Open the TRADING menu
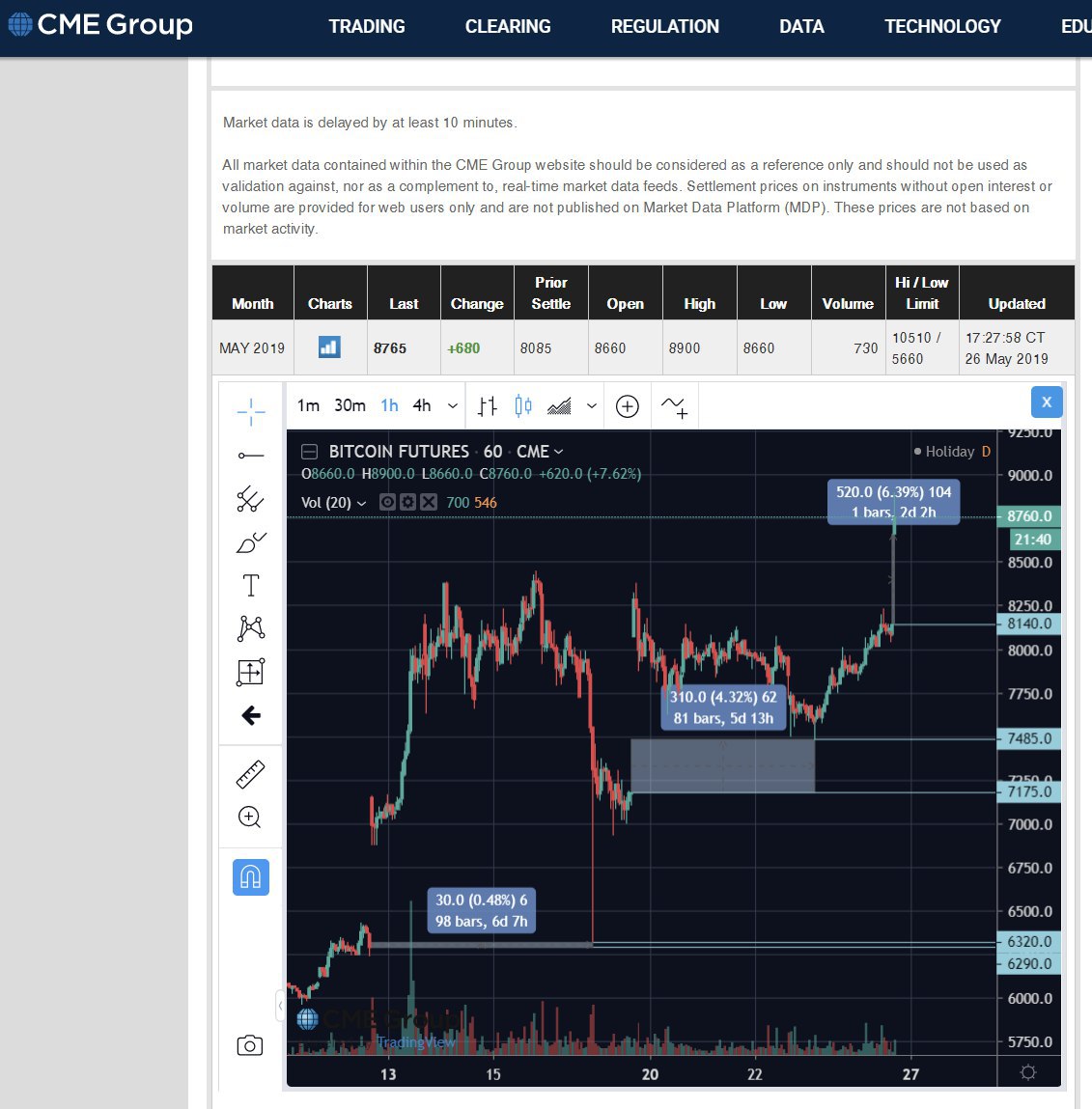This screenshot has width=1092, height=1109. click(x=367, y=27)
